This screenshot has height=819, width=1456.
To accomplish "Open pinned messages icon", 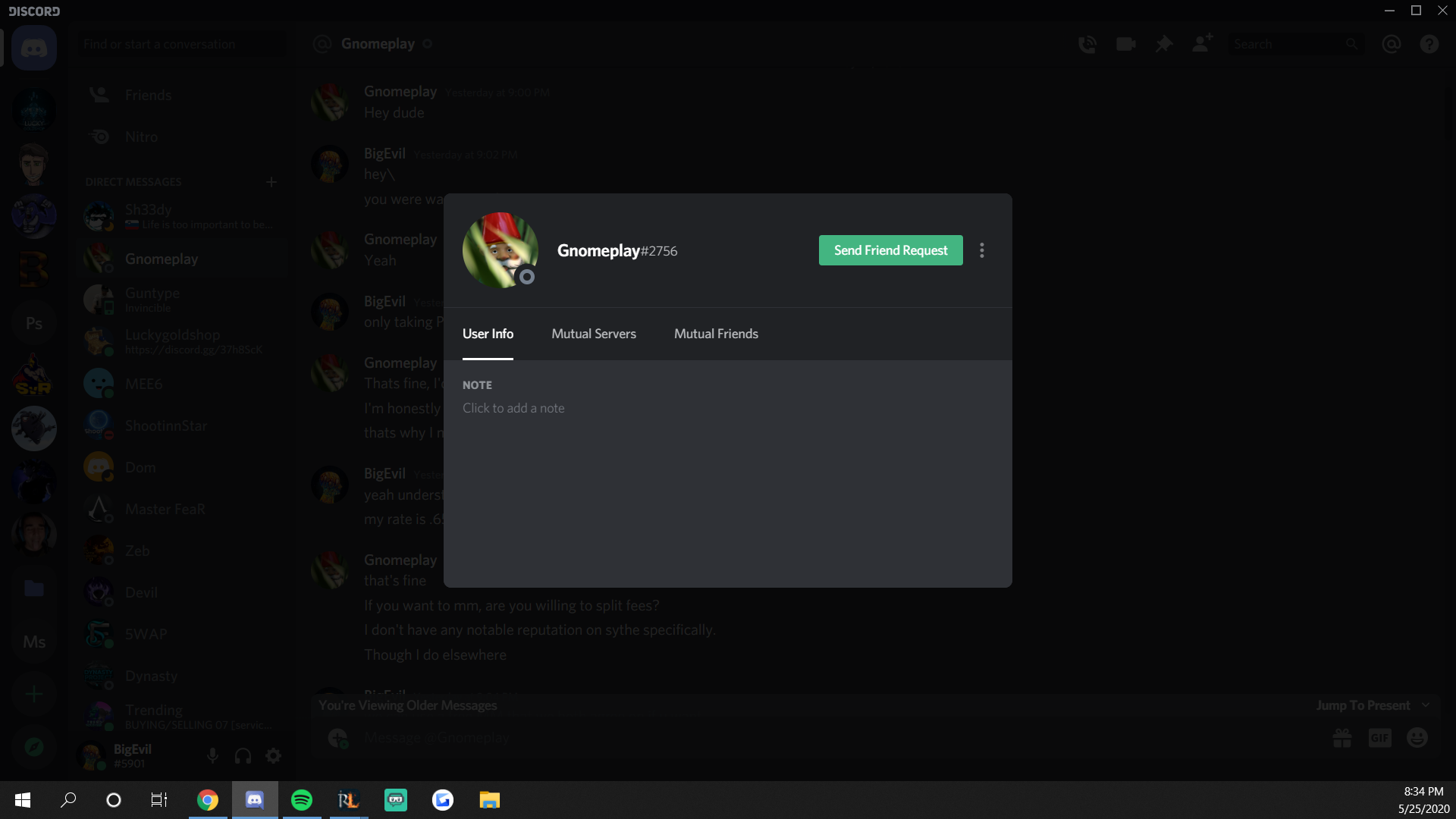I will 1163,45.
